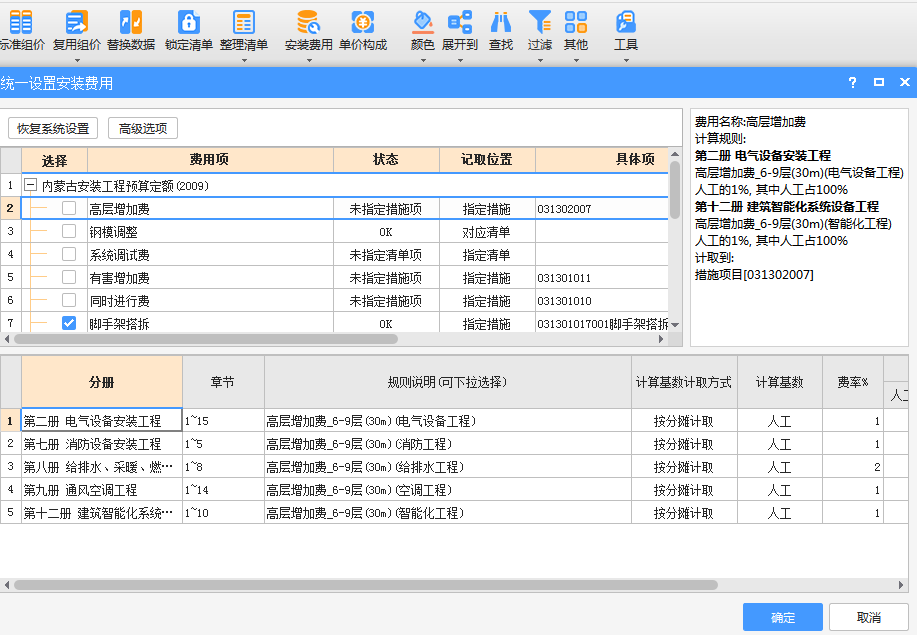Click the 对应清单 cell in 钢模调整 row
This screenshot has height=635, width=917.
coord(487,232)
